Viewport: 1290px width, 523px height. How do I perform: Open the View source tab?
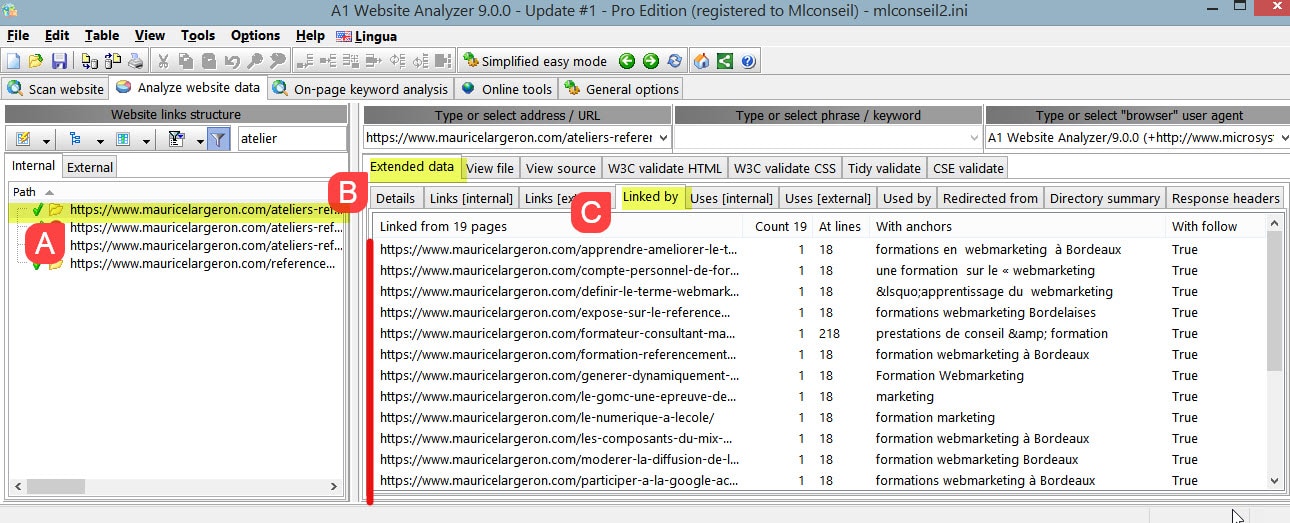(560, 168)
